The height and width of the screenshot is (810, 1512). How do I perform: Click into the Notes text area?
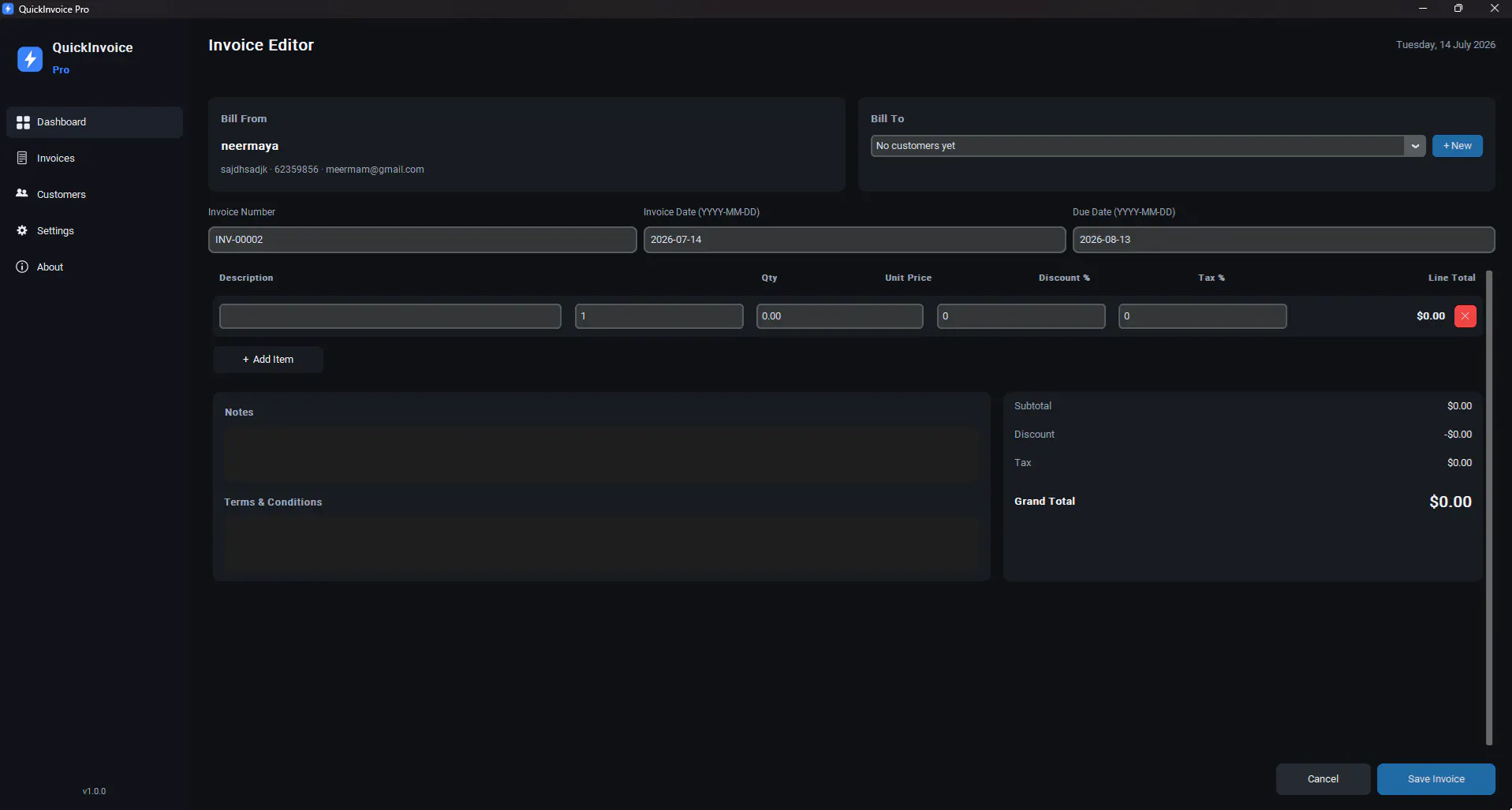[601, 454]
